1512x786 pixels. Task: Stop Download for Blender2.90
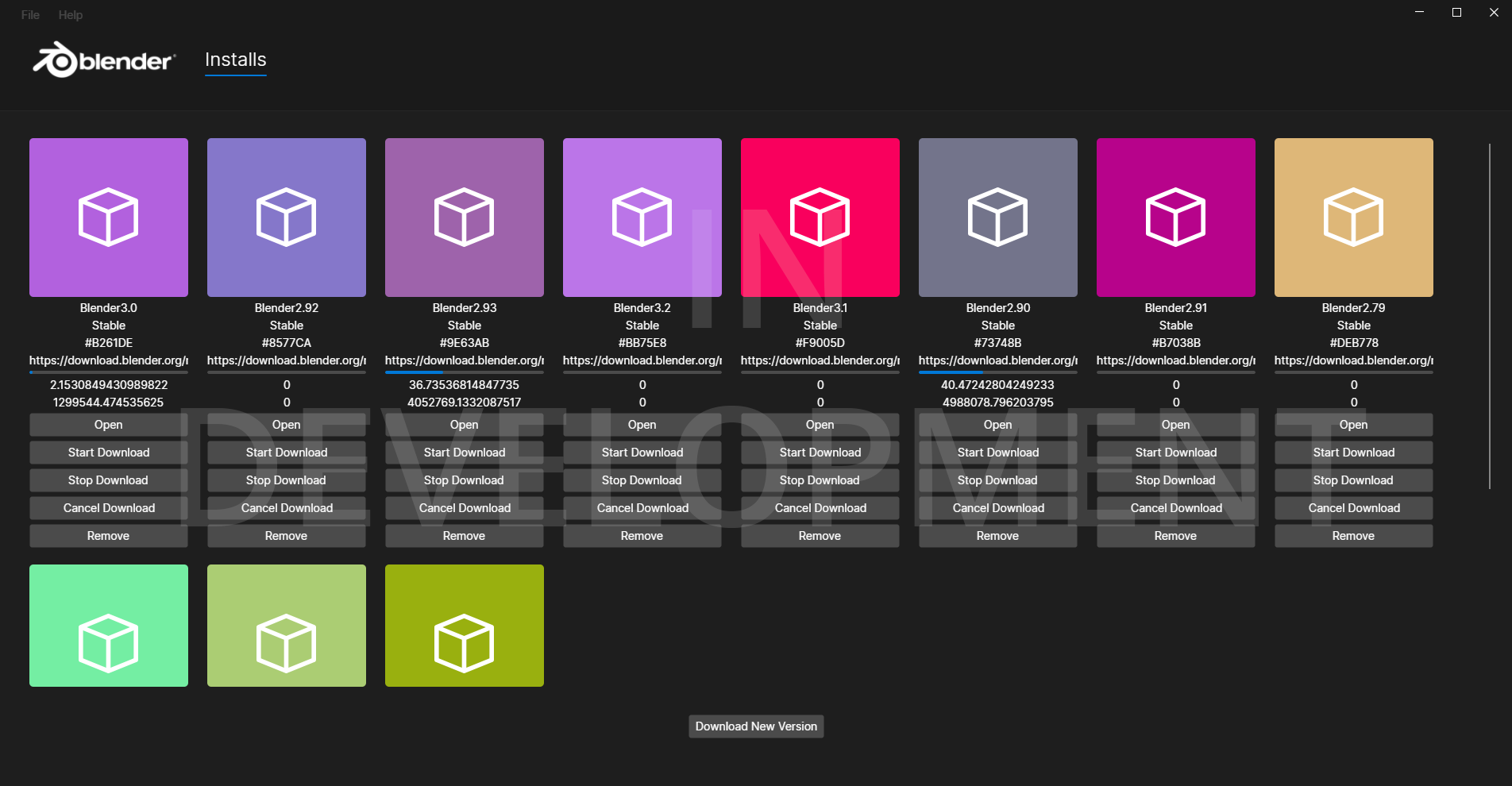(x=998, y=480)
